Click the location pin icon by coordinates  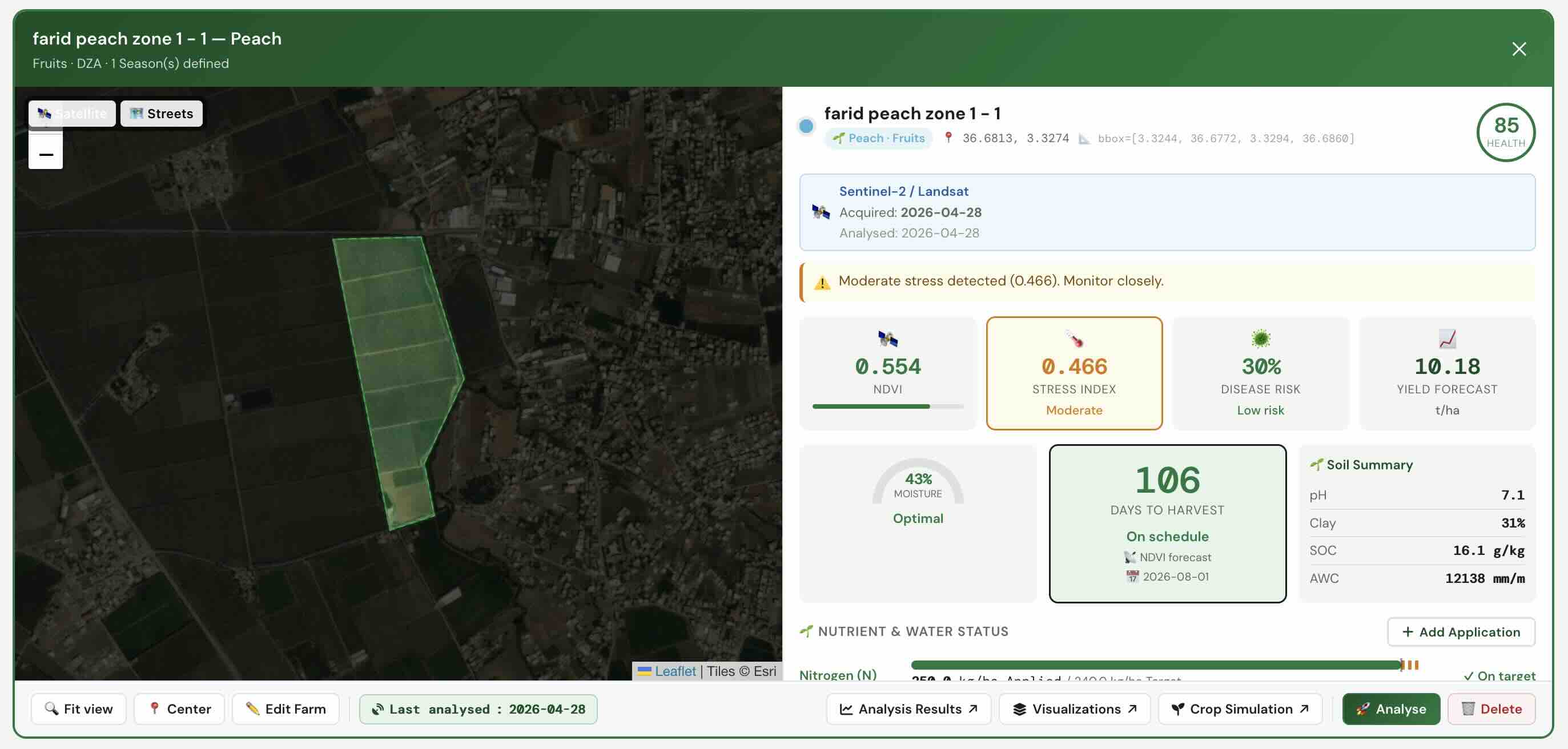coord(948,138)
